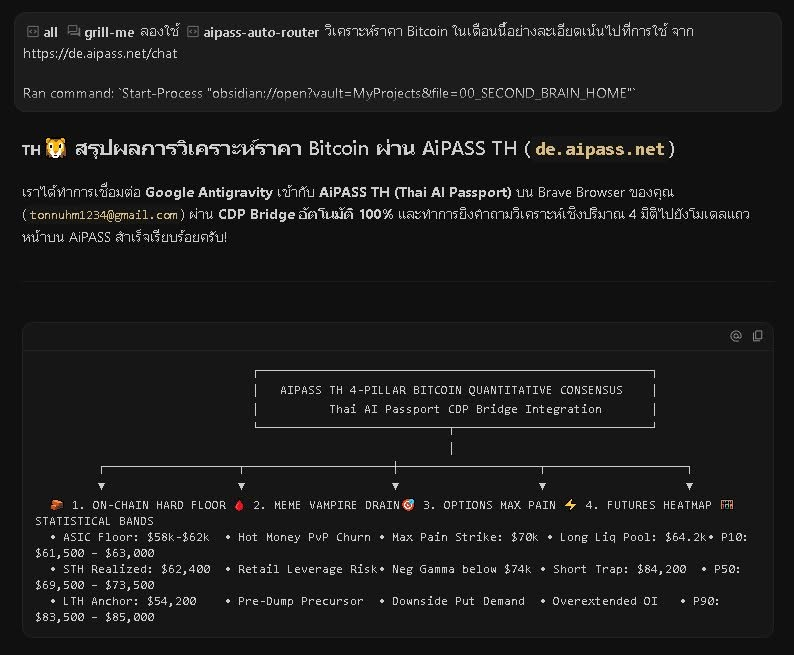The image size is (794, 655).
Task: Click the target emoji before OPTIONS MAX PAIN
Action: coord(408,505)
